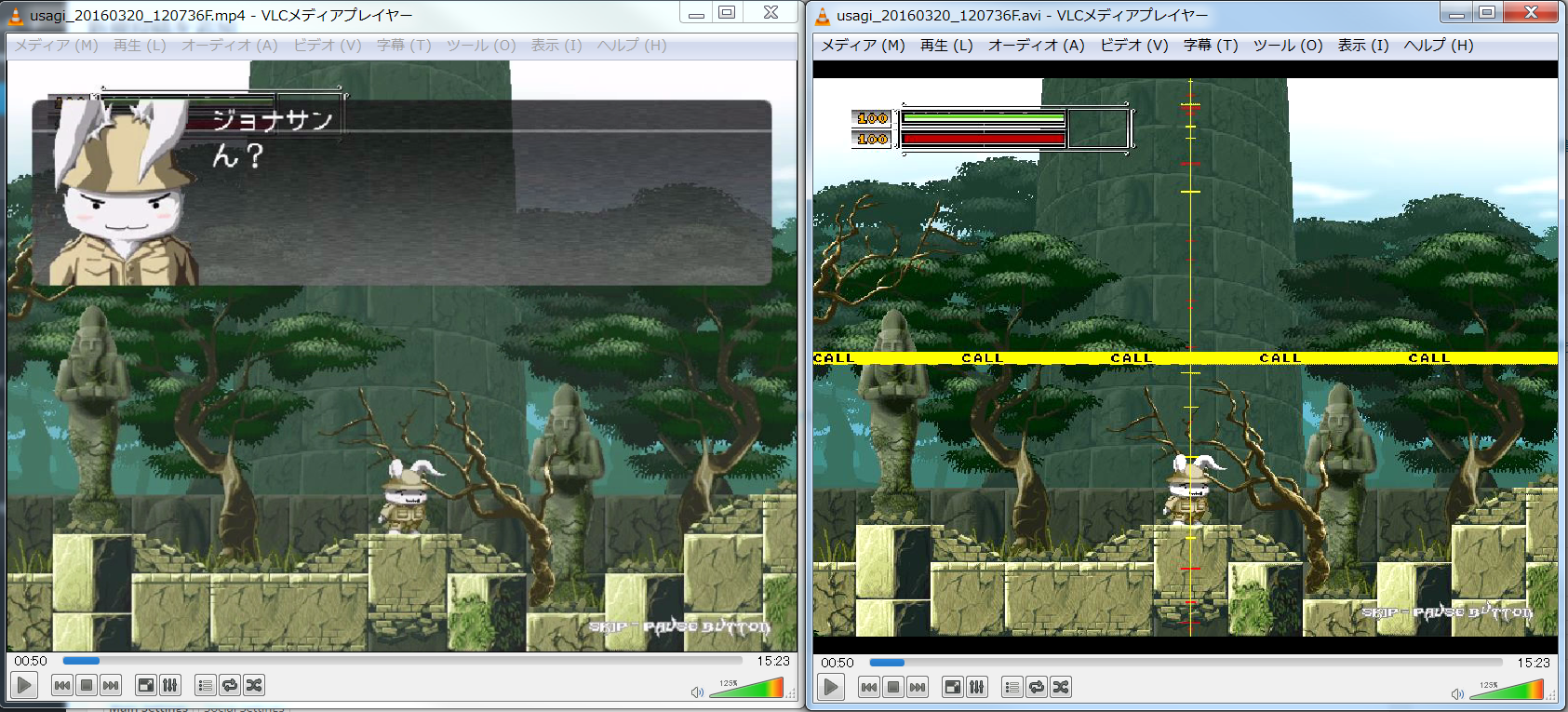Viewport: 1568px width, 712px height.
Task: Skip to next media in left mp4 player
Action: pyautogui.click(x=111, y=686)
